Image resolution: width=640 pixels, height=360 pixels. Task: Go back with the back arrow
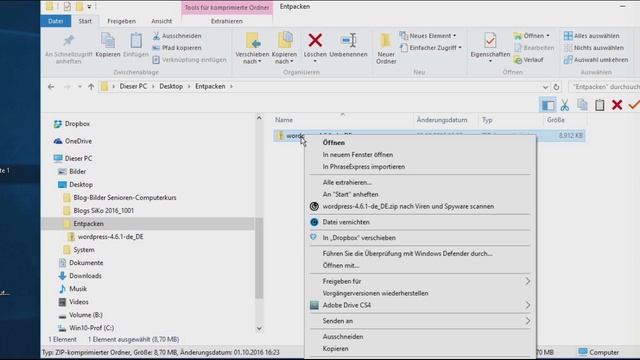[x=51, y=87]
